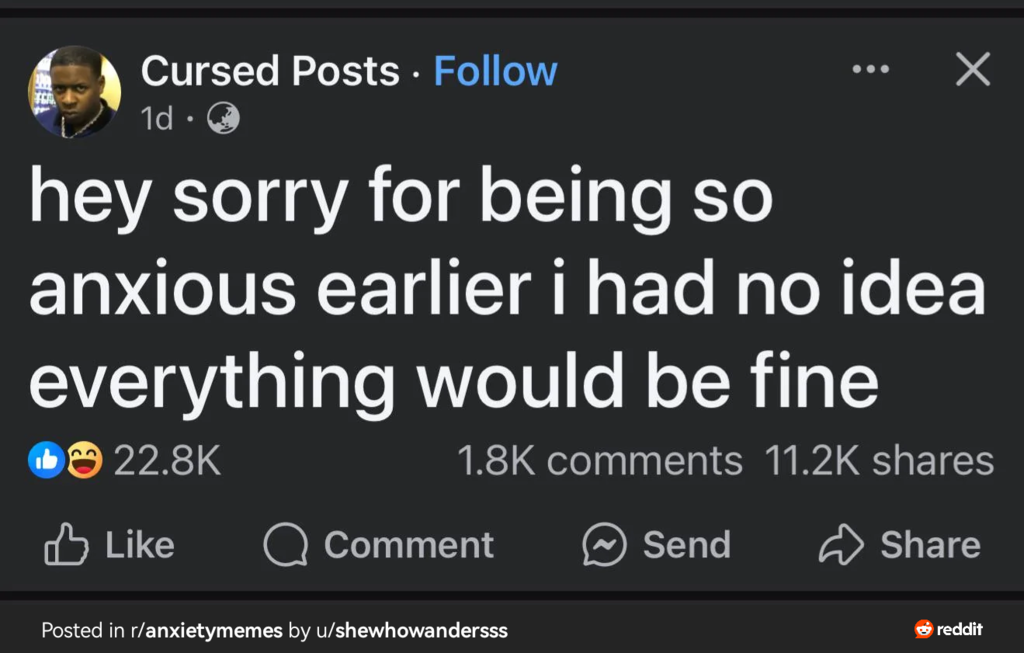Click the blue thumbs-up reaction icon
This screenshot has height=653, width=1024.
(x=46, y=460)
